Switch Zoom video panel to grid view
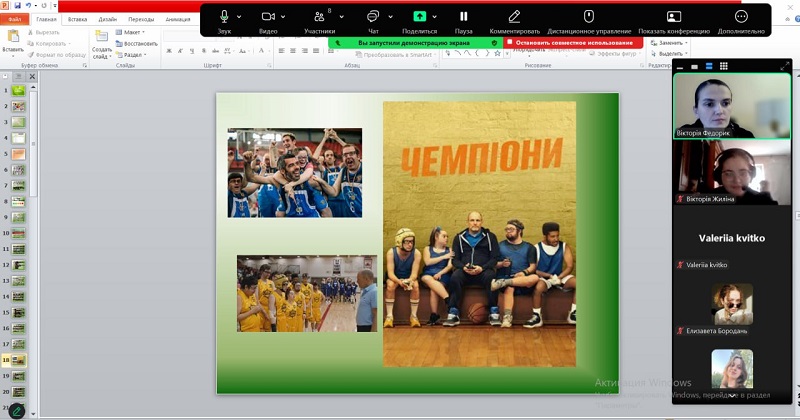Viewport: 800px width, 420px height. [723, 66]
